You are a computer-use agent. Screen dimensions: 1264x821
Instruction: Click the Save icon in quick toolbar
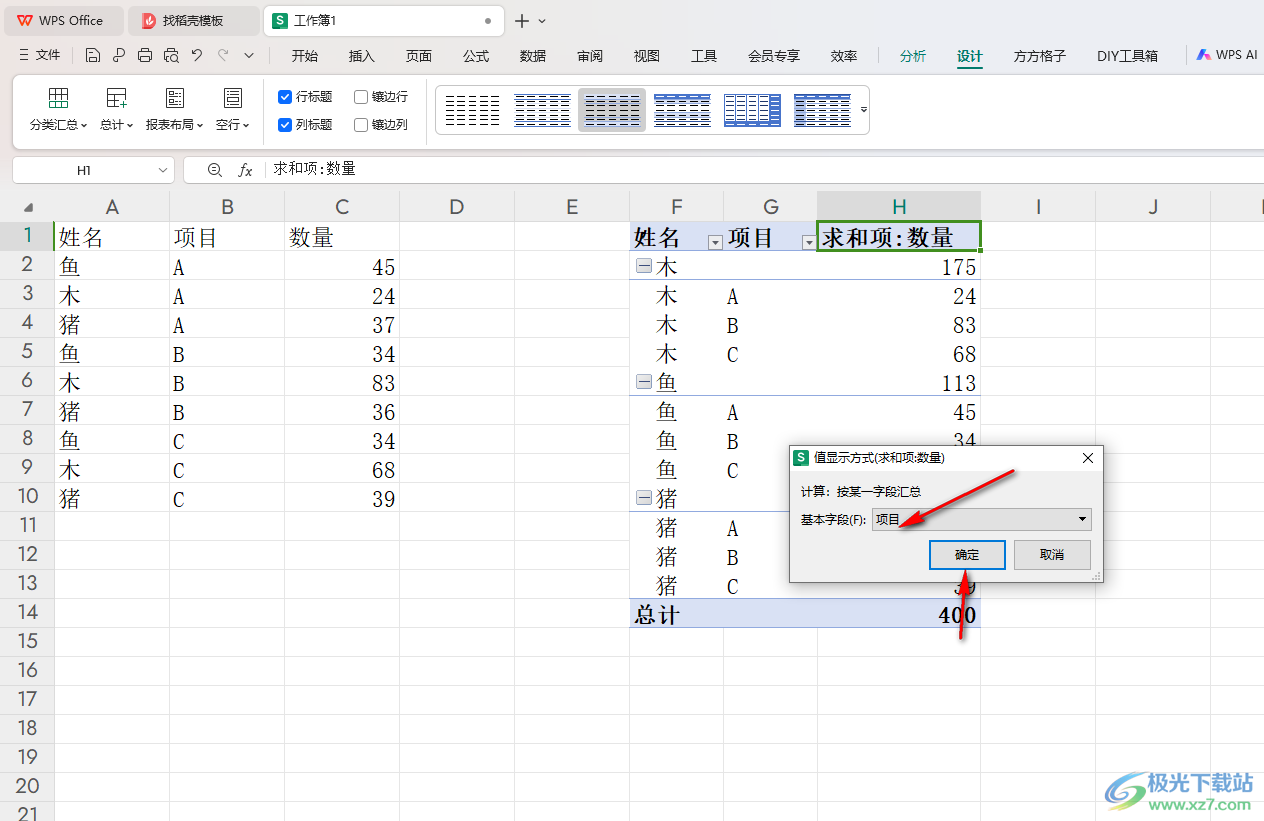(x=93, y=55)
